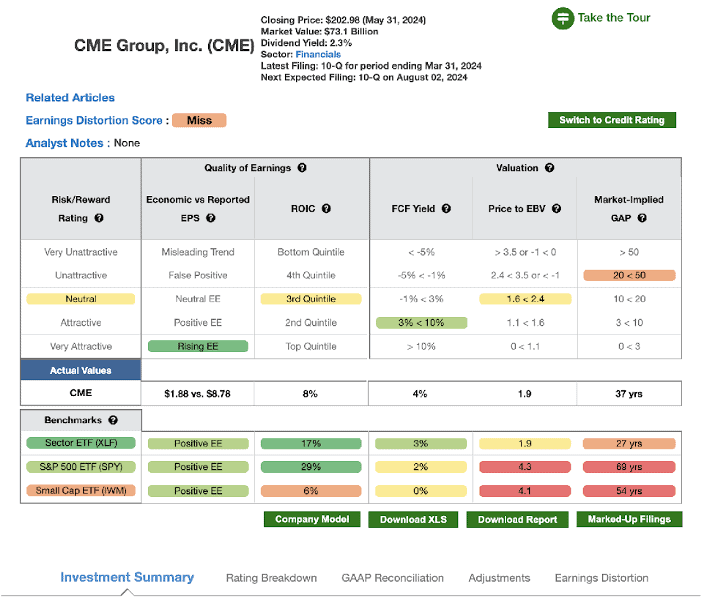Click the Sector ETF (XLF) benchmark label
Image resolution: width=720 pixels, height=606 pixels.
tap(81, 443)
